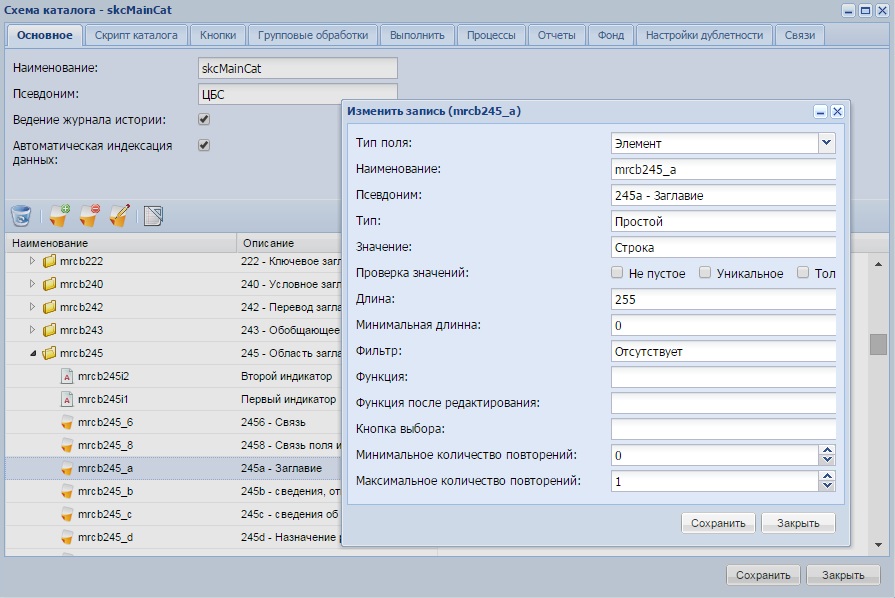Open the Процессы tab

coord(491,35)
